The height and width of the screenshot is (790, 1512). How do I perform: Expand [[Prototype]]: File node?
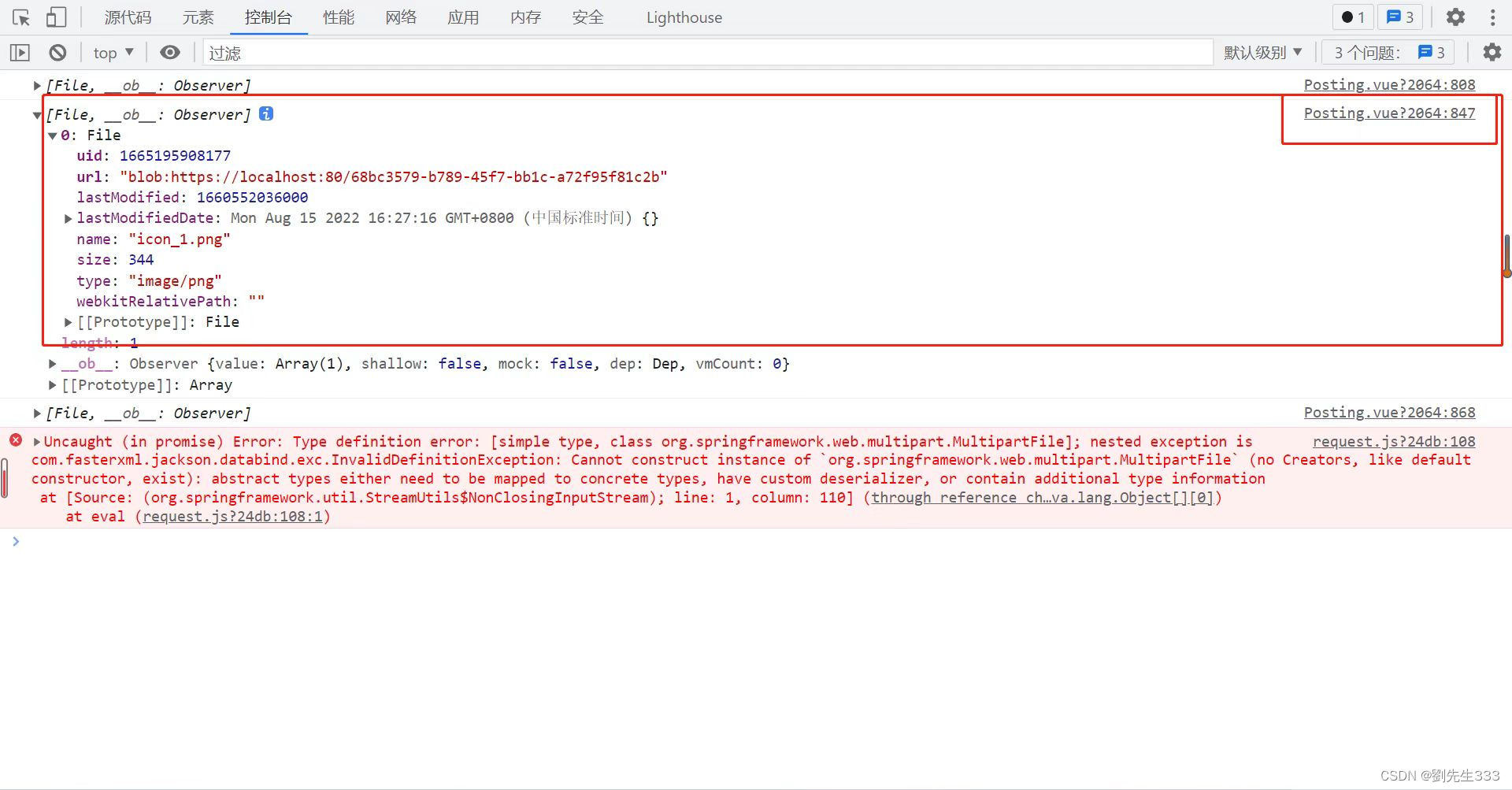pyautogui.click(x=69, y=322)
